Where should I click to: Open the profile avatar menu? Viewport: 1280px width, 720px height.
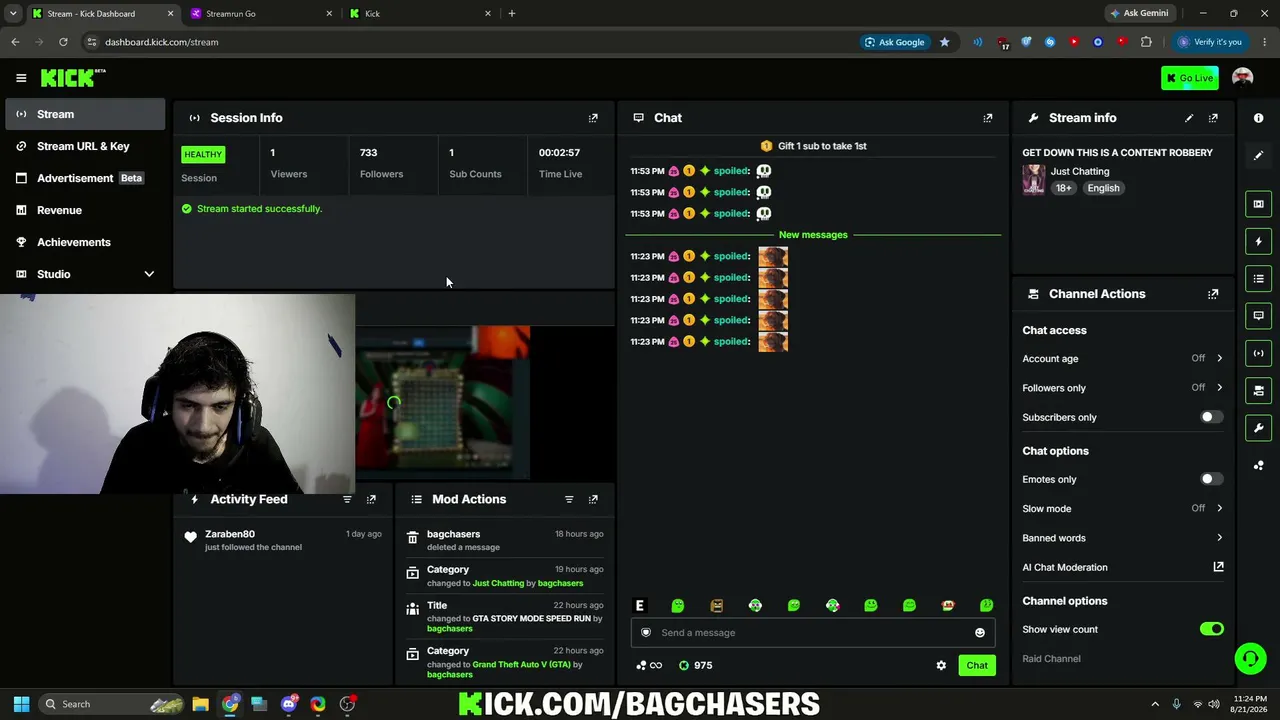(1243, 78)
